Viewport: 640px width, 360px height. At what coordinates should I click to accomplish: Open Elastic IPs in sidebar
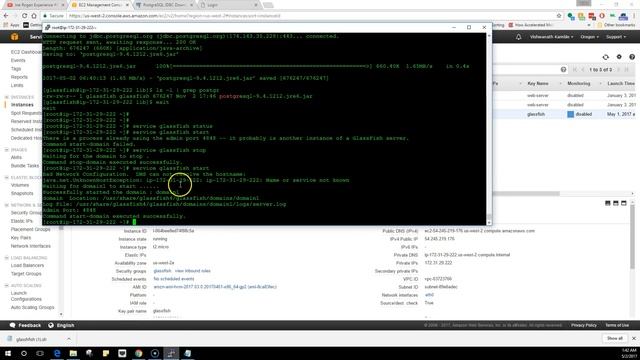22,221
